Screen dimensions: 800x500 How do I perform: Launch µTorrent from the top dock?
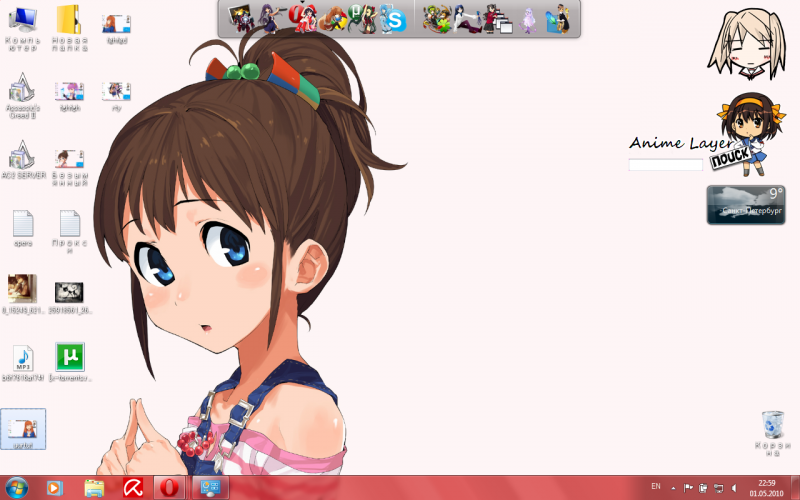pyautogui.click(x=363, y=18)
